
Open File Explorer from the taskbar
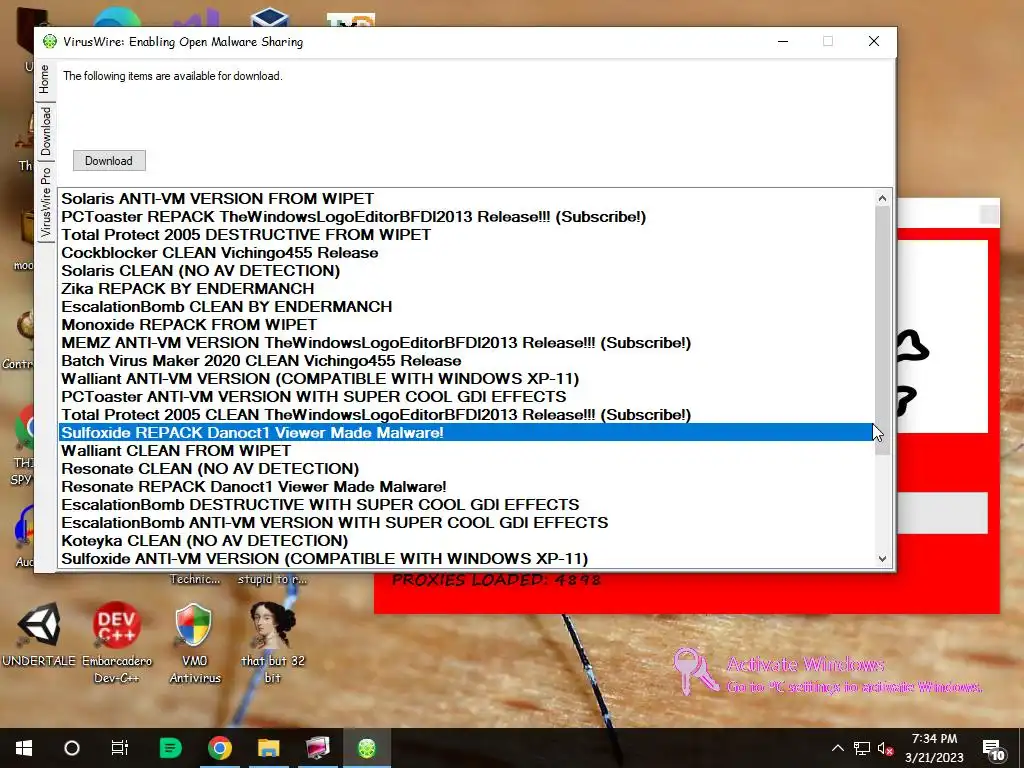coord(268,748)
